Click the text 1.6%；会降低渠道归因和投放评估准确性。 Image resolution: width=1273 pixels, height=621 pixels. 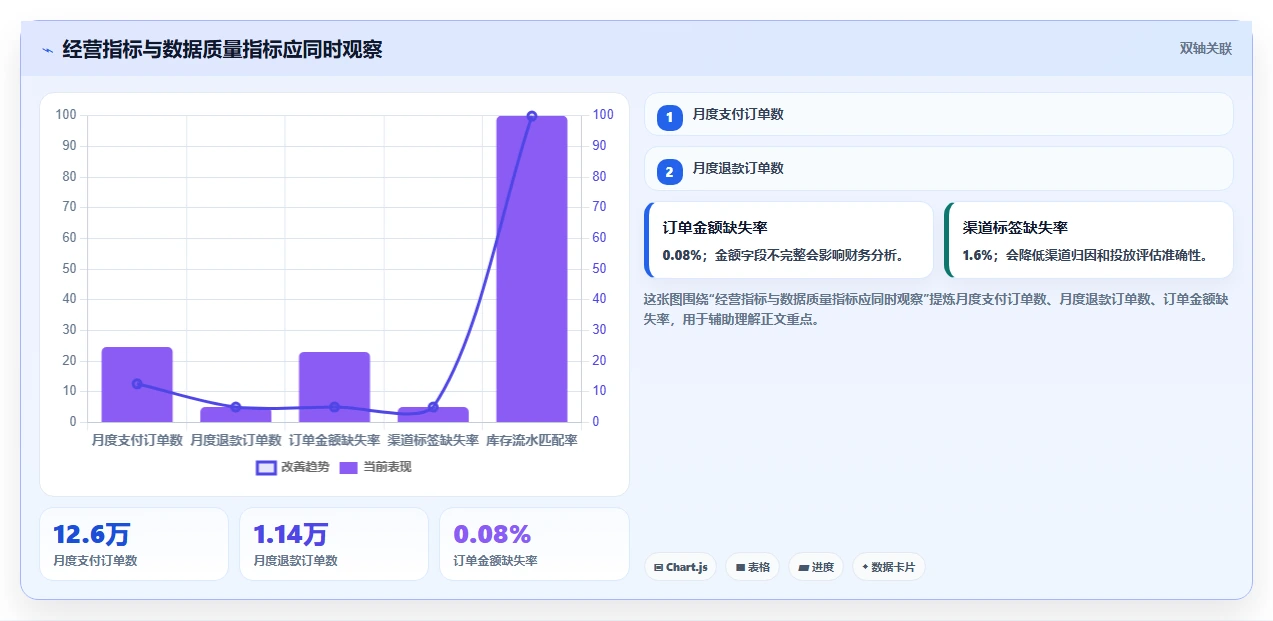(1085, 255)
